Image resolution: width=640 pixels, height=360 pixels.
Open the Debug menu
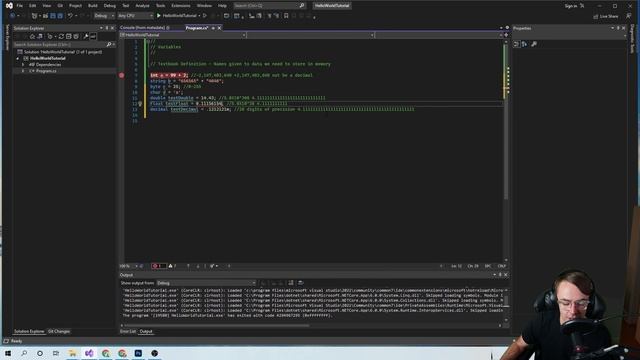[109, 6]
